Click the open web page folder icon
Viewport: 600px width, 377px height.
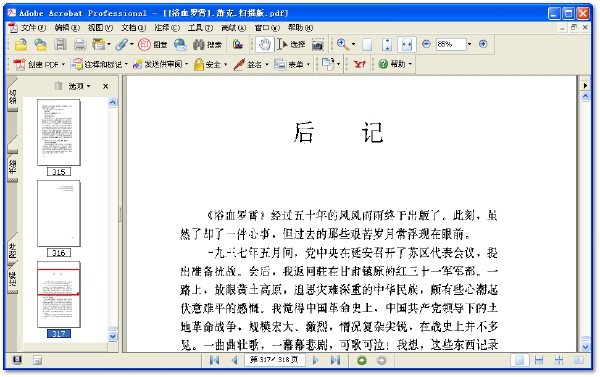tap(40, 45)
